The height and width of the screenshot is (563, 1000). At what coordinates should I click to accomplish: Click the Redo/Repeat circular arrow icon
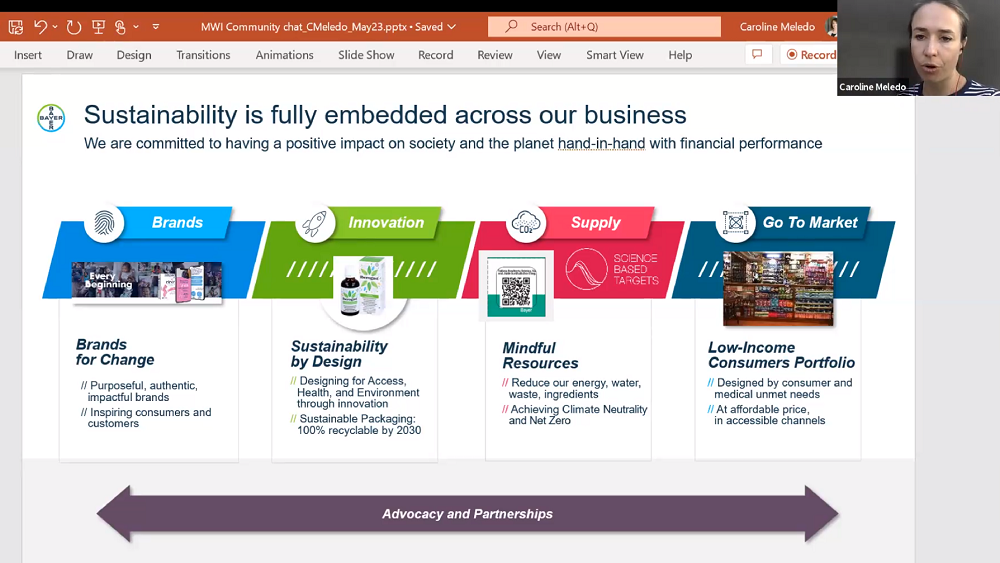click(x=74, y=27)
